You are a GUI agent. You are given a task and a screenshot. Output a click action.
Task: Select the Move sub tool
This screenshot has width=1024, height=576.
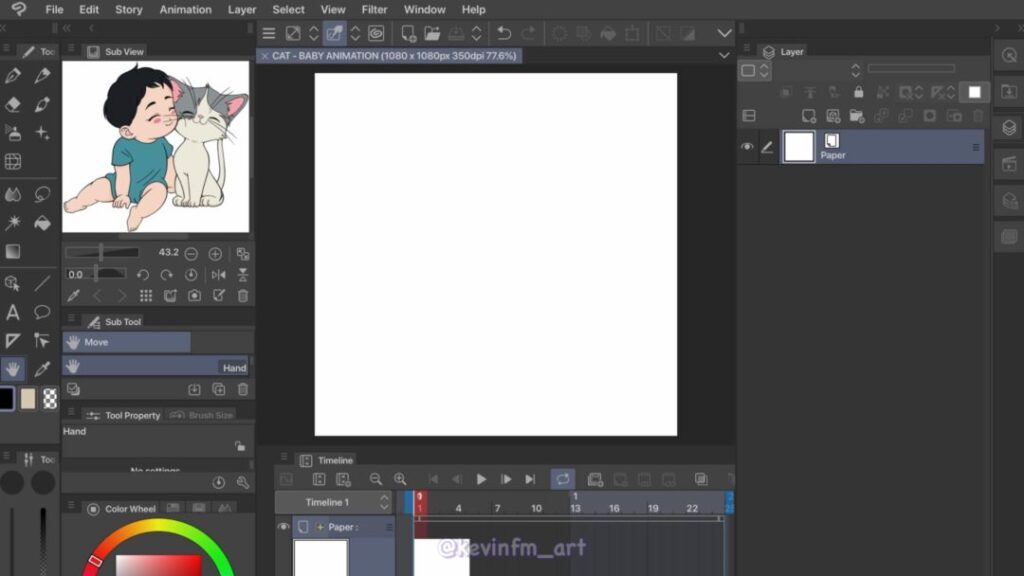click(126, 342)
